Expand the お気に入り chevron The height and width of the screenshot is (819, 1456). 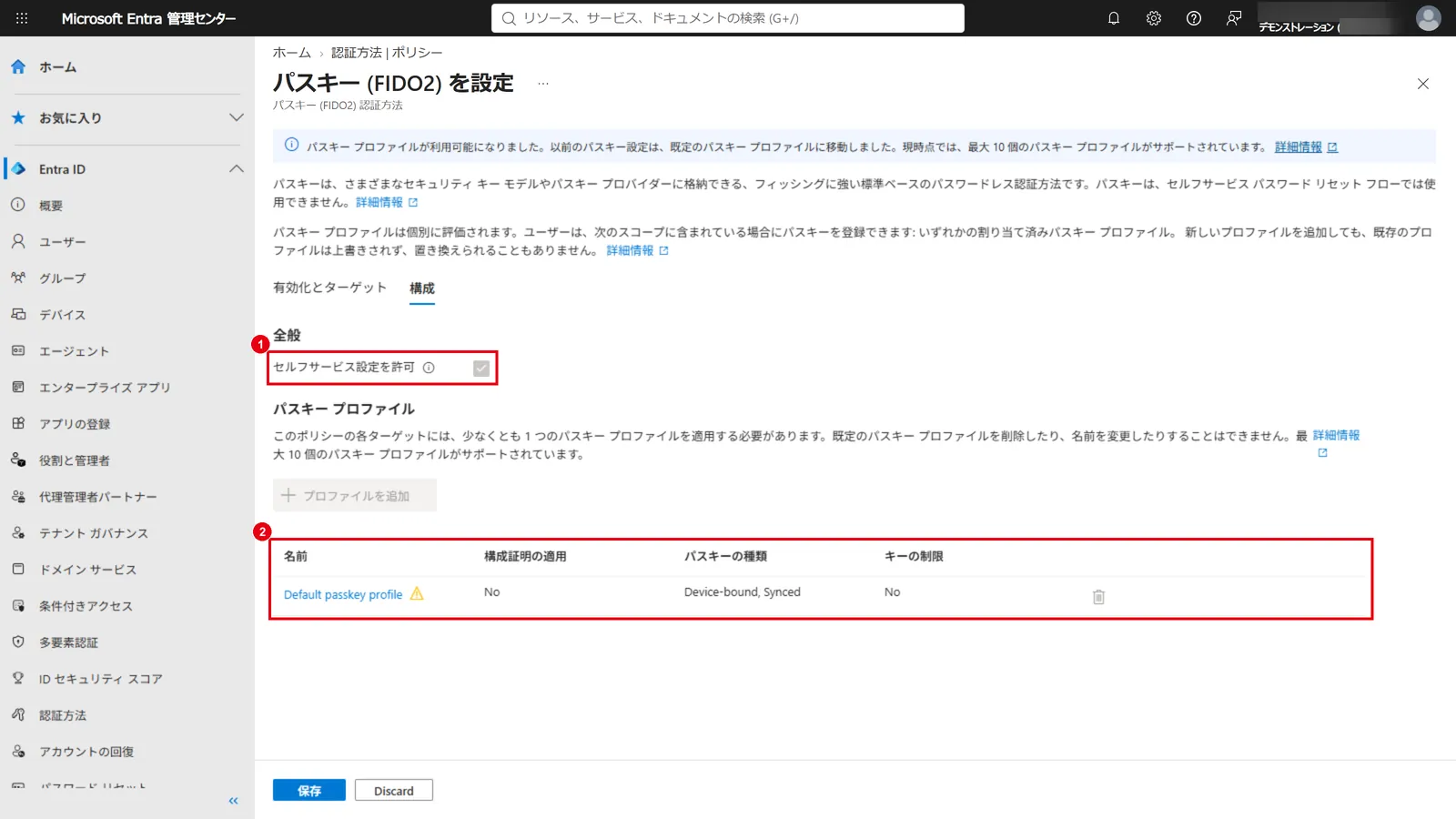coord(237,117)
